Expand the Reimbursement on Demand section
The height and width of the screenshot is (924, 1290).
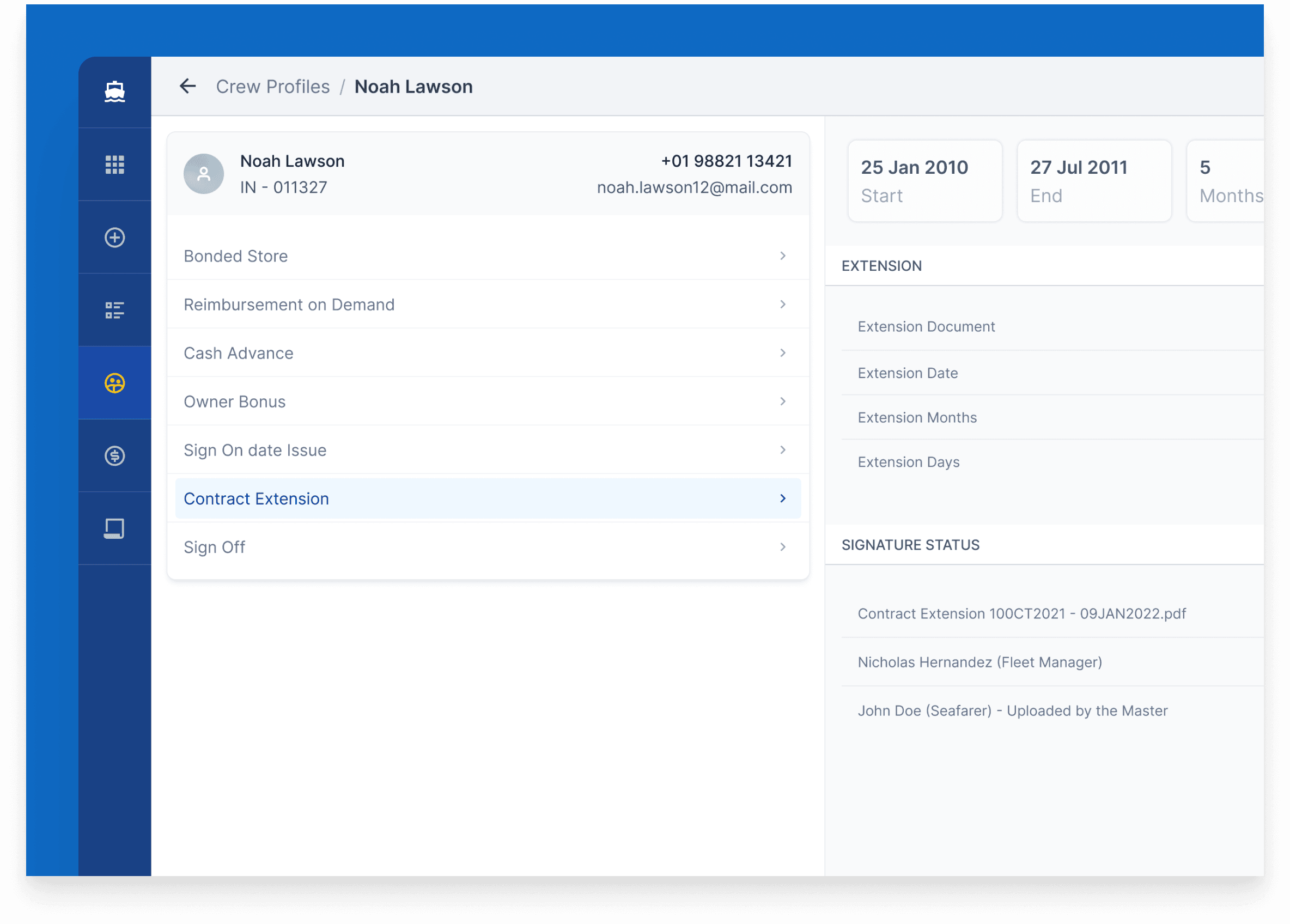488,305
